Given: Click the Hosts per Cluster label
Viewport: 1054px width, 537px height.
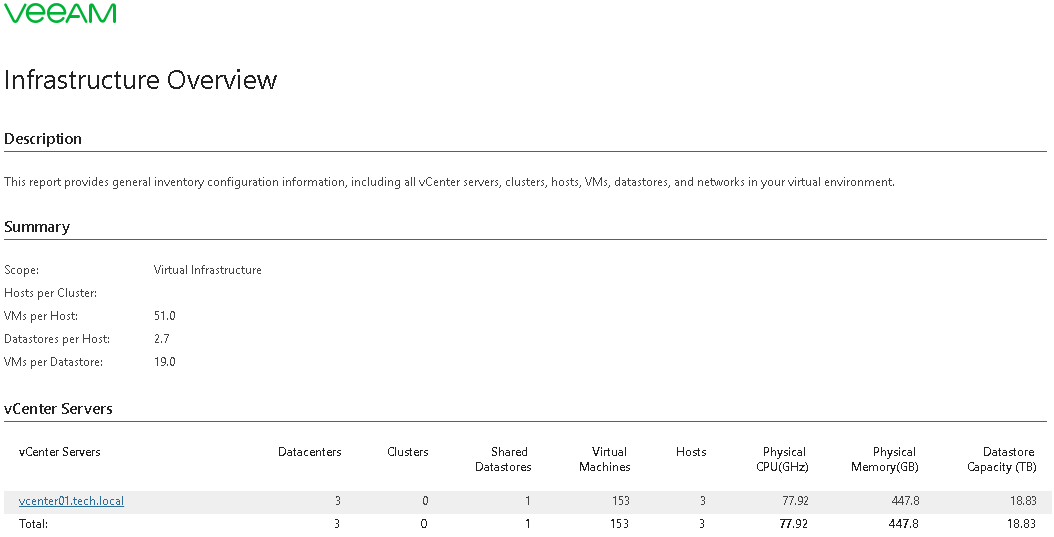Looking at the screenshot, I should coord(50,293).
